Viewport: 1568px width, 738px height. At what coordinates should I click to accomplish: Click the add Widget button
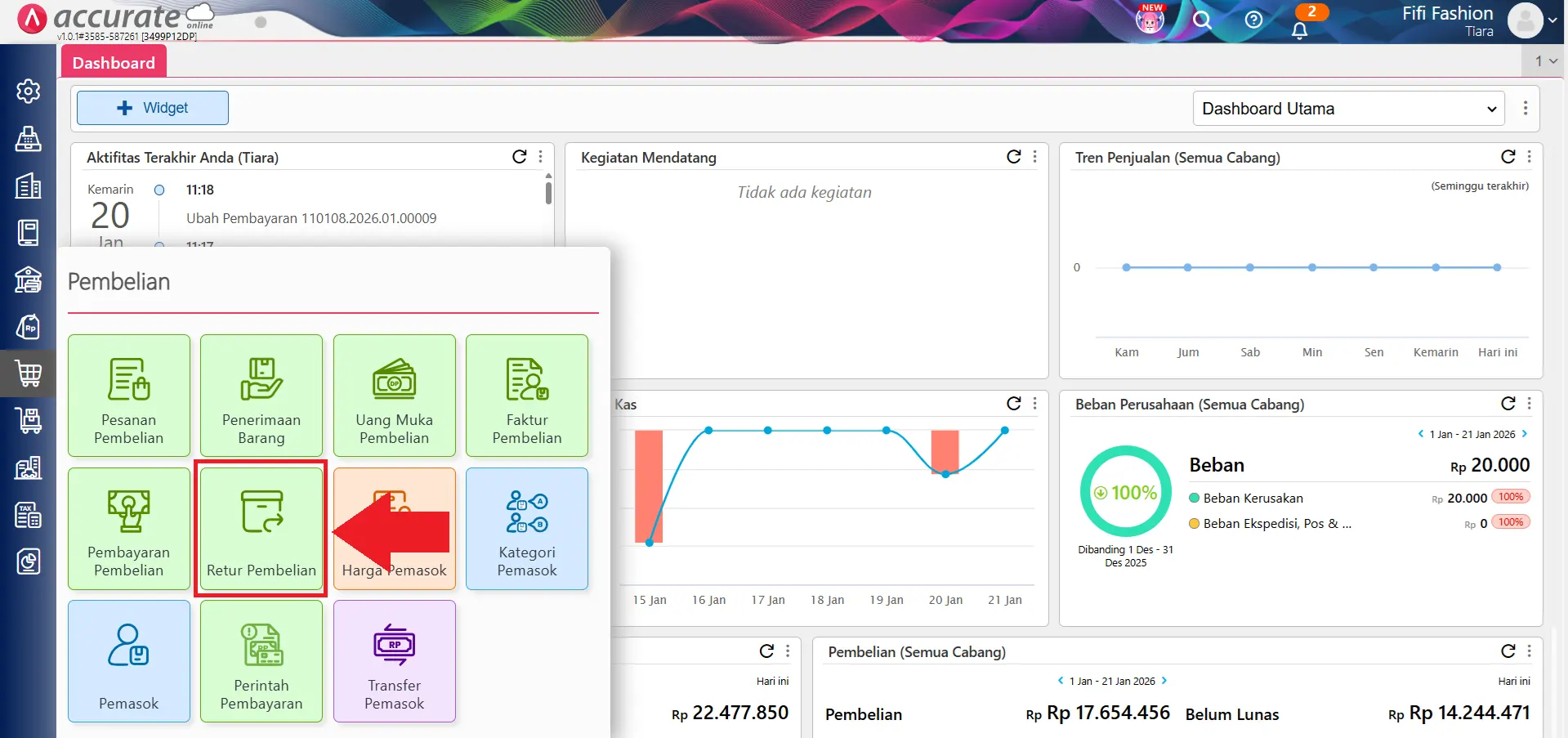point(153,108)
